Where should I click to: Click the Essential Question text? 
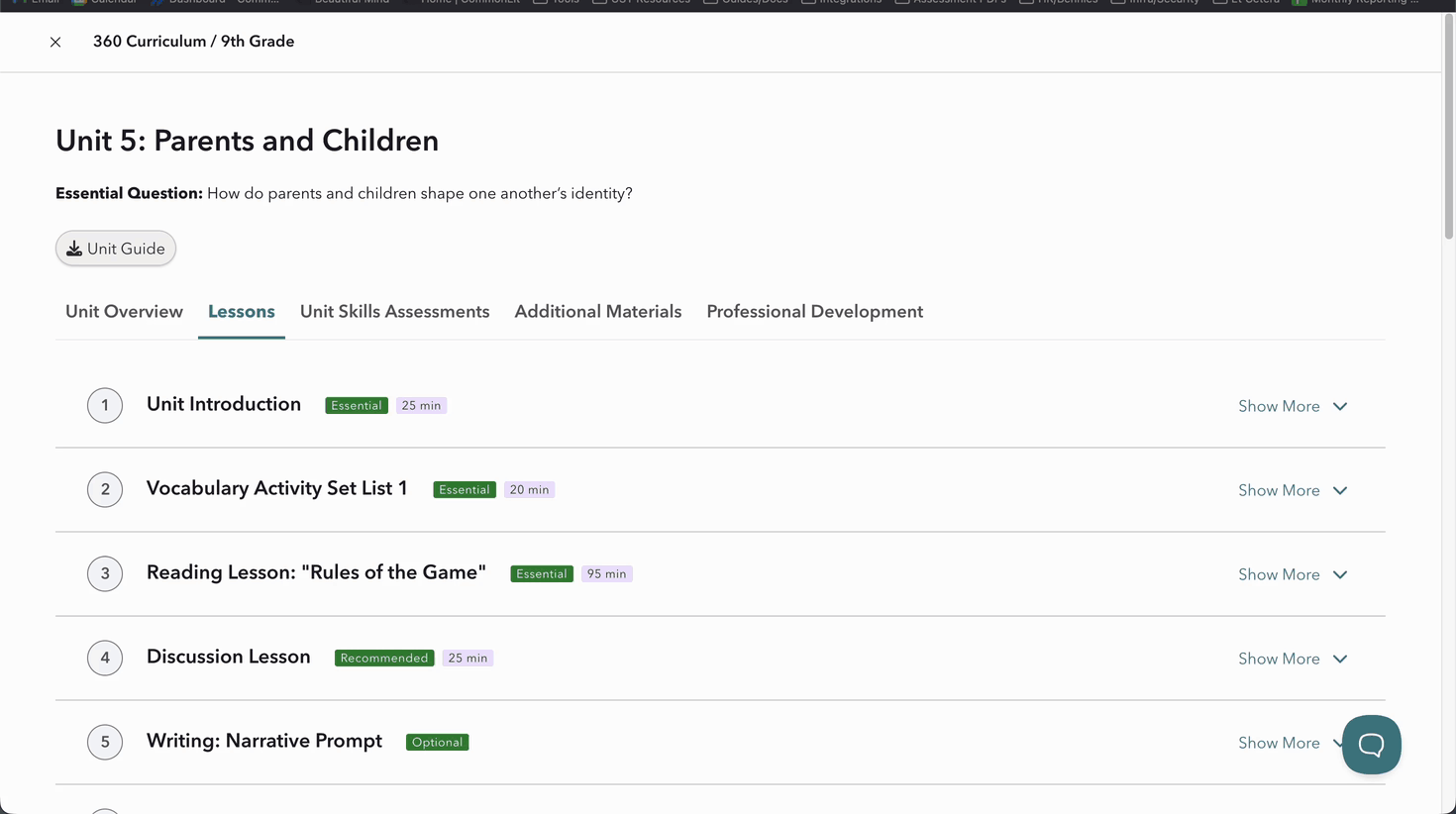click(344, 193)
